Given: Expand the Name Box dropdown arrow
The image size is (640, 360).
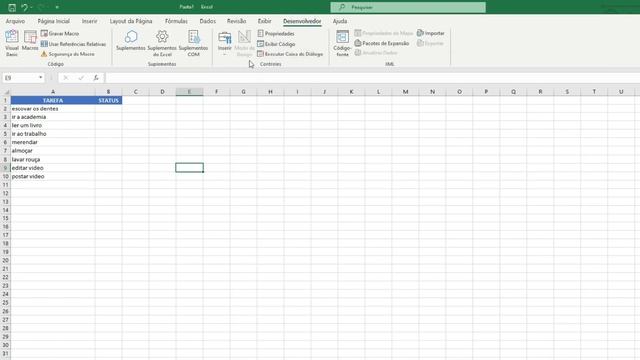Looking at the screenshot, I should [40, 78].
